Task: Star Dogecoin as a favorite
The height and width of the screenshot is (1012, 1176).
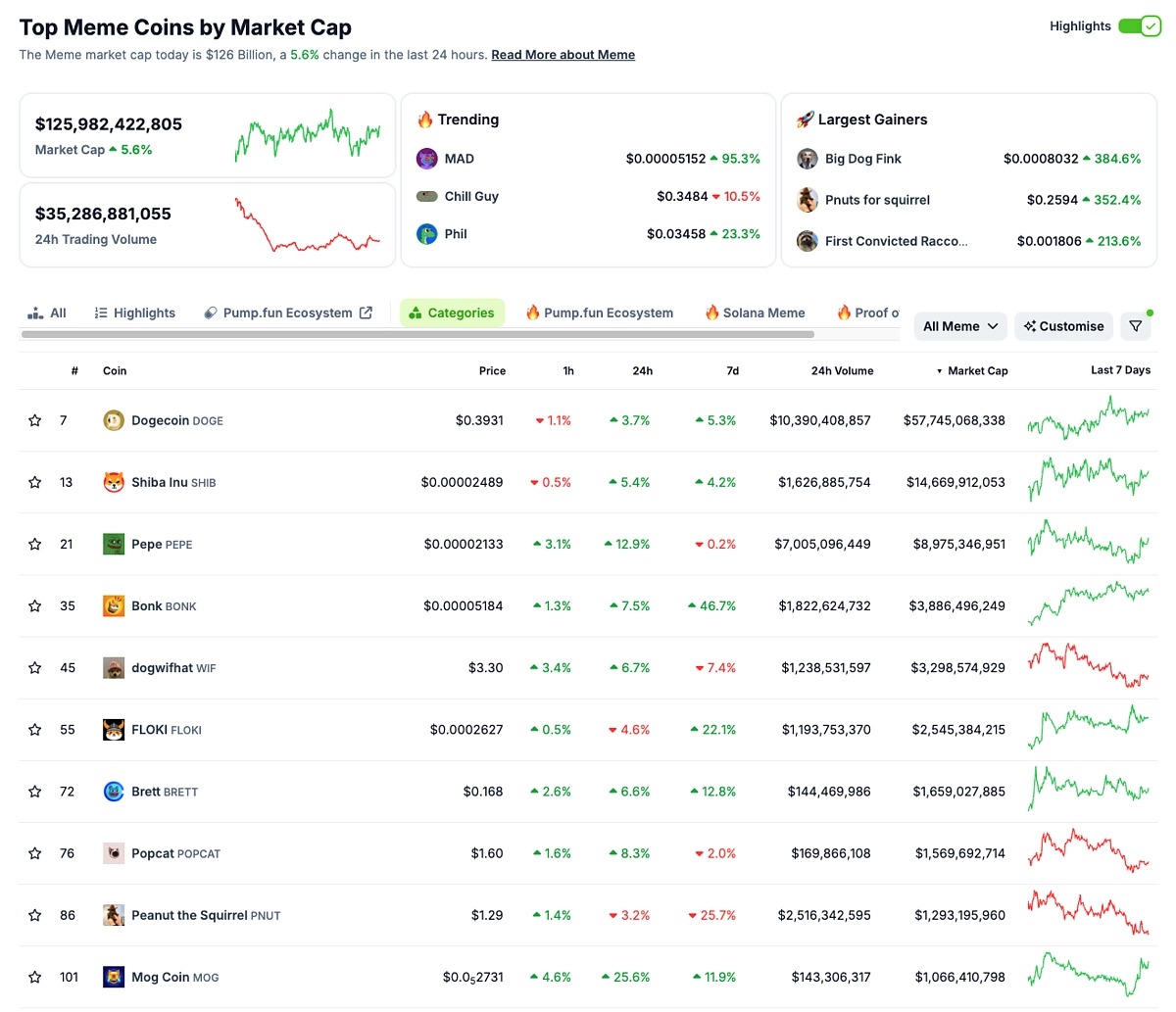Action: (x=34, y=419)
